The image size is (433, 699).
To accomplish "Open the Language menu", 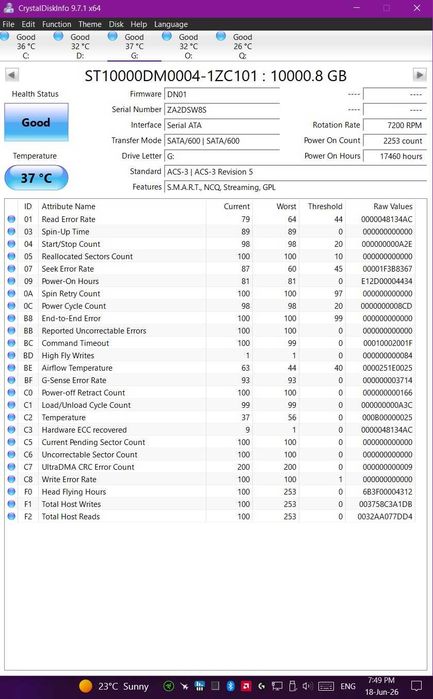I will click(171, 24).
